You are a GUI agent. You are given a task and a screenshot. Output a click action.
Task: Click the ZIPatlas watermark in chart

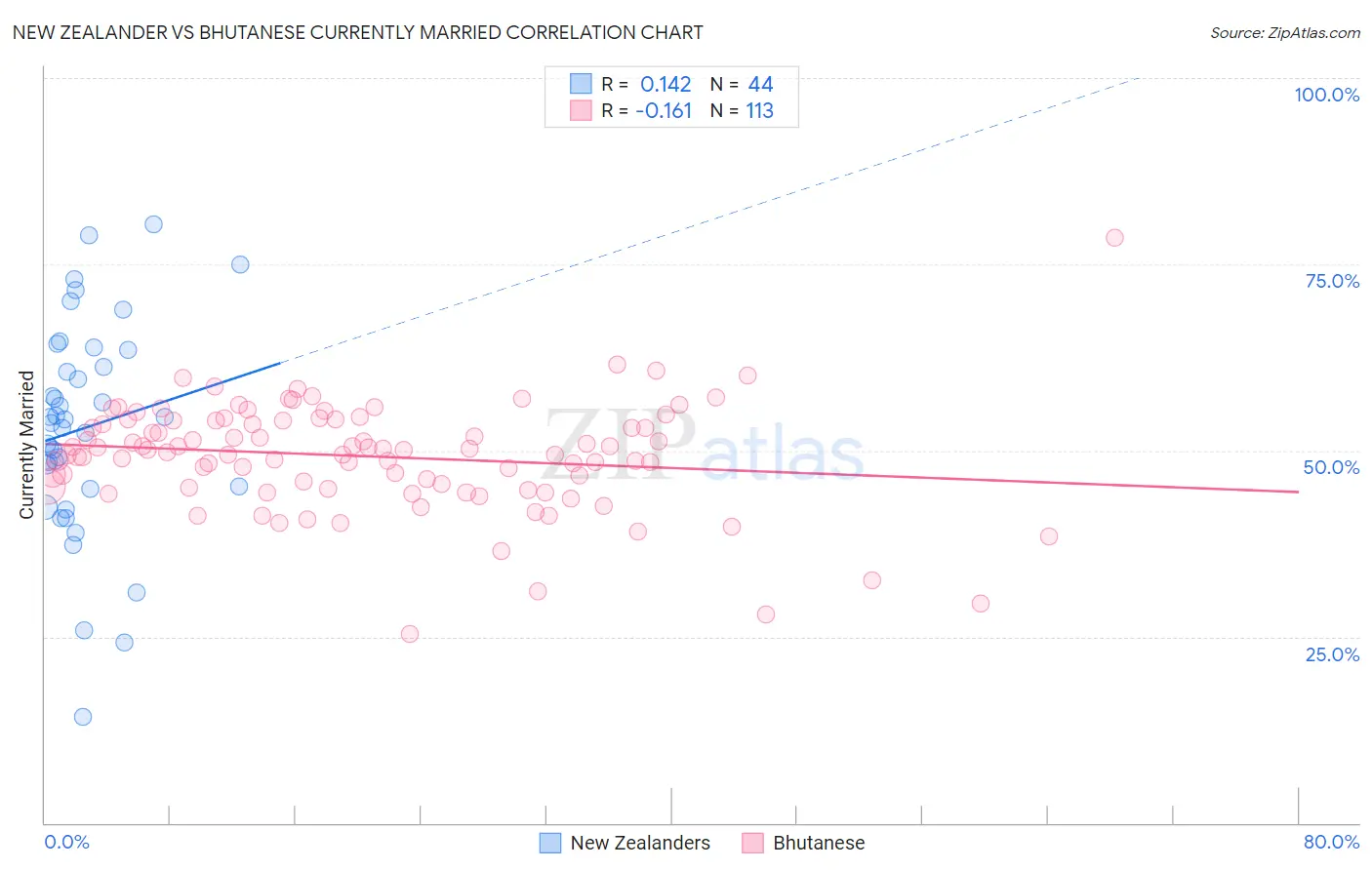click(x=704, y=446)
